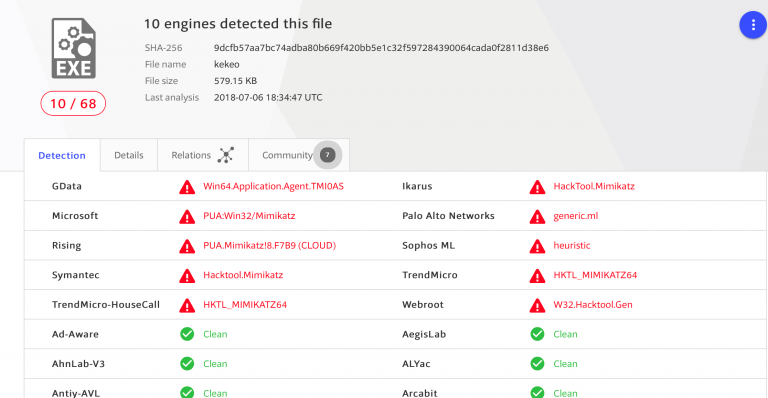Viewport: 768px width, 398px height.
Task: Click green check icon for AegisLab
Action: click(x=537, y=334)
